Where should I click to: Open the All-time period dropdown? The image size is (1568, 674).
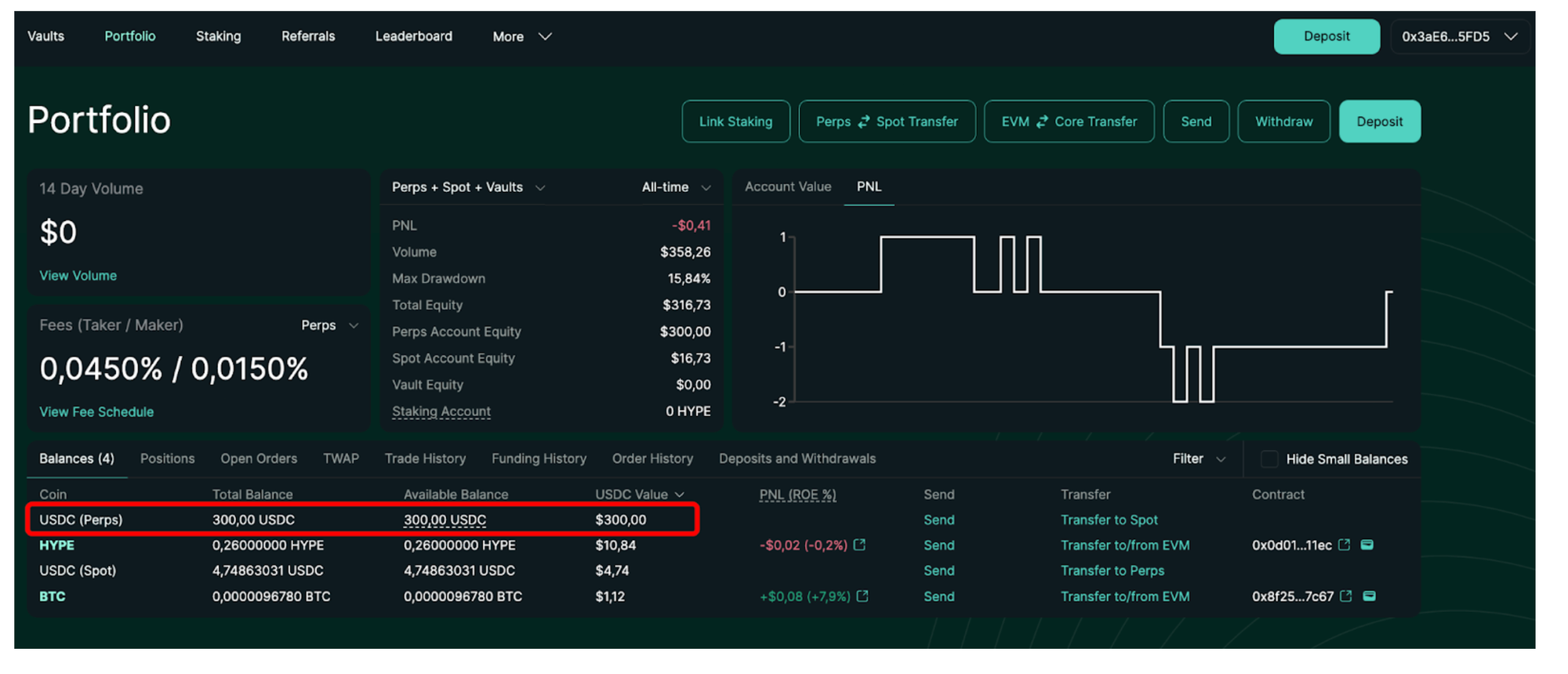[676, 187]
